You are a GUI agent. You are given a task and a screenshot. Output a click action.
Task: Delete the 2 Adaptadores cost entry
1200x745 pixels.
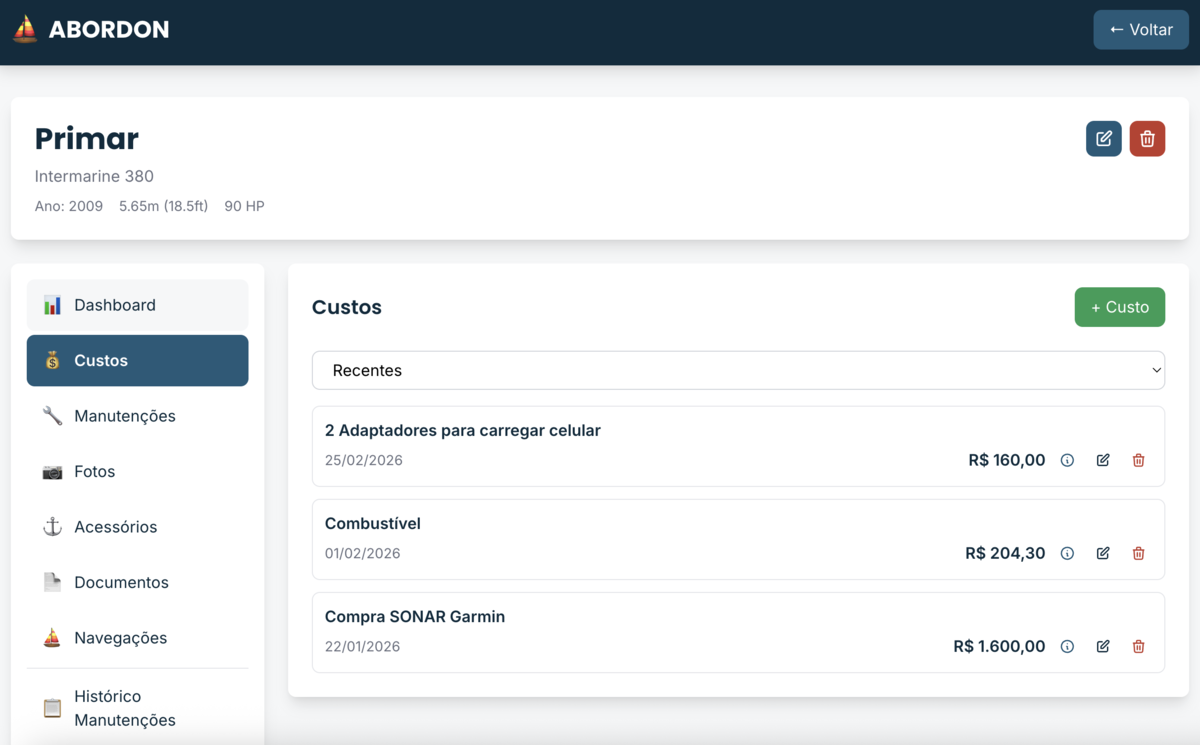1138,461
